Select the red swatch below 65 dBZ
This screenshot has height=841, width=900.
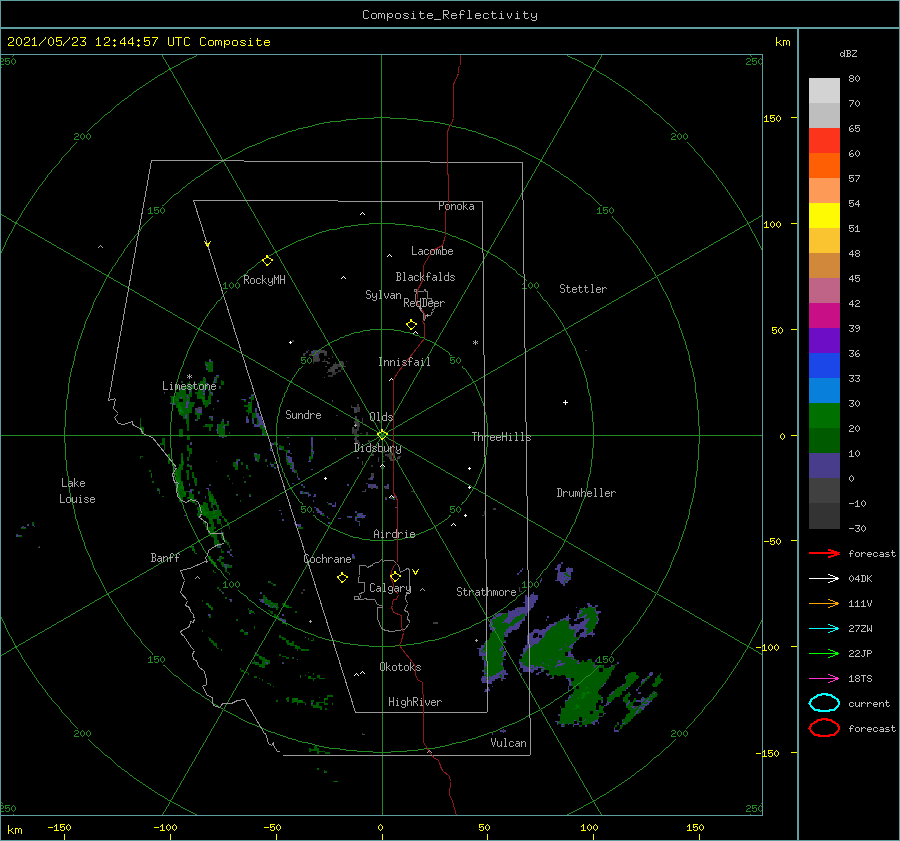tap(824, 141)
